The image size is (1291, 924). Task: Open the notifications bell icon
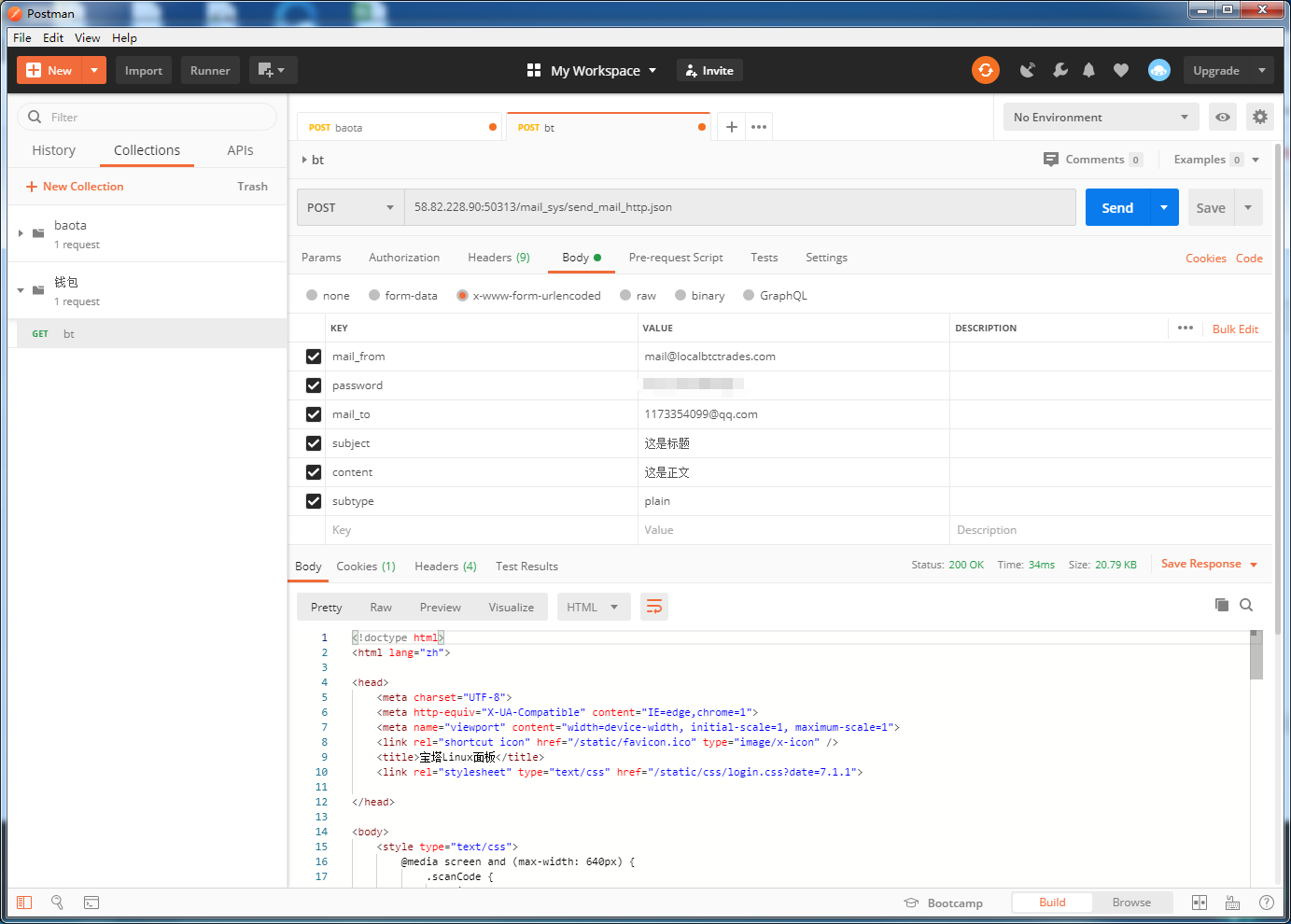(1088, 70)
